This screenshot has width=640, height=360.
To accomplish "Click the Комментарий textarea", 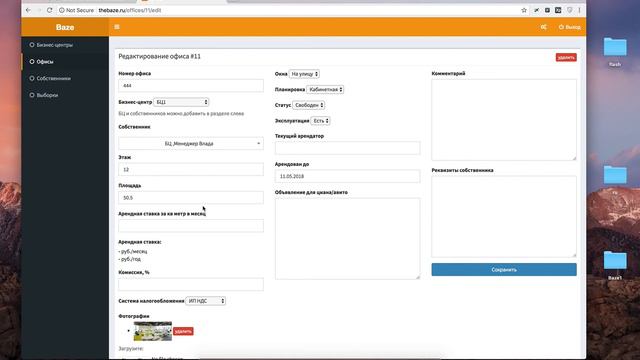I will (504, 120).
